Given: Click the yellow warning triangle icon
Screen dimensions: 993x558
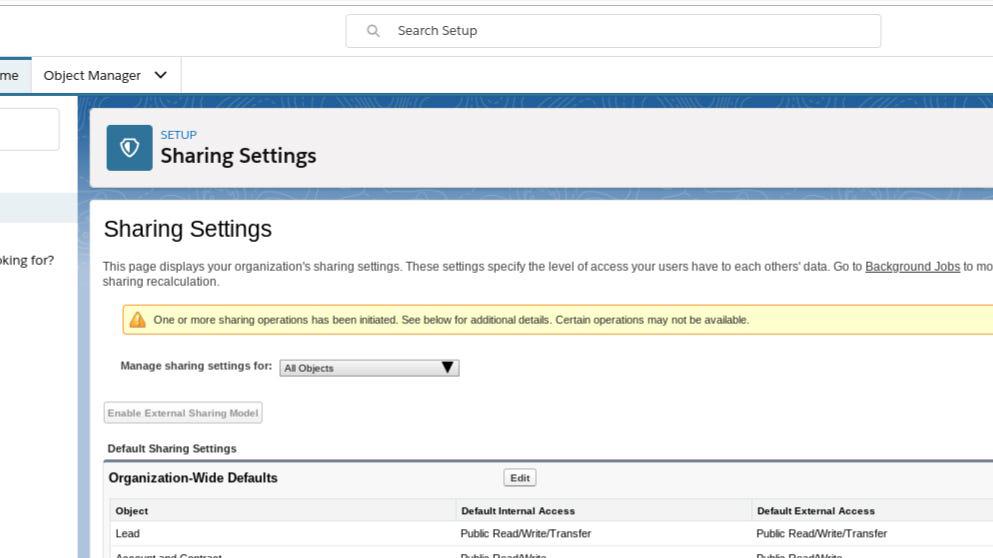Looking at the screenshot, I should tap(138, 320).
